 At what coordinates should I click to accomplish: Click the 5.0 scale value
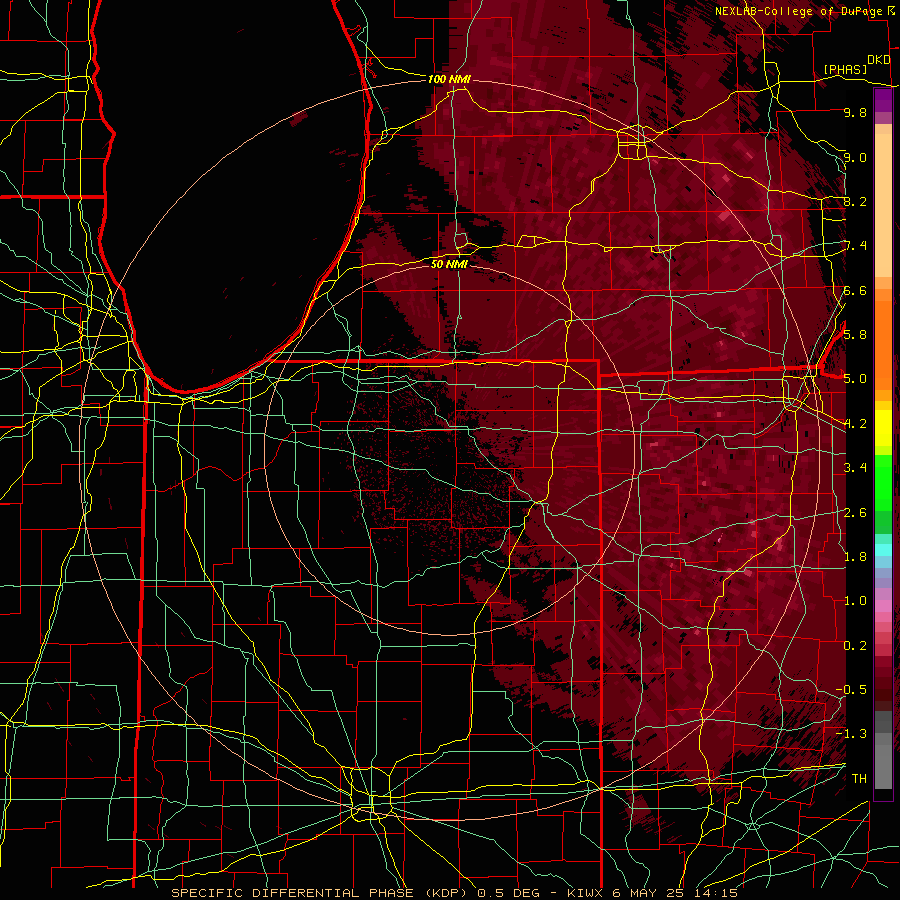coord(855,379)
